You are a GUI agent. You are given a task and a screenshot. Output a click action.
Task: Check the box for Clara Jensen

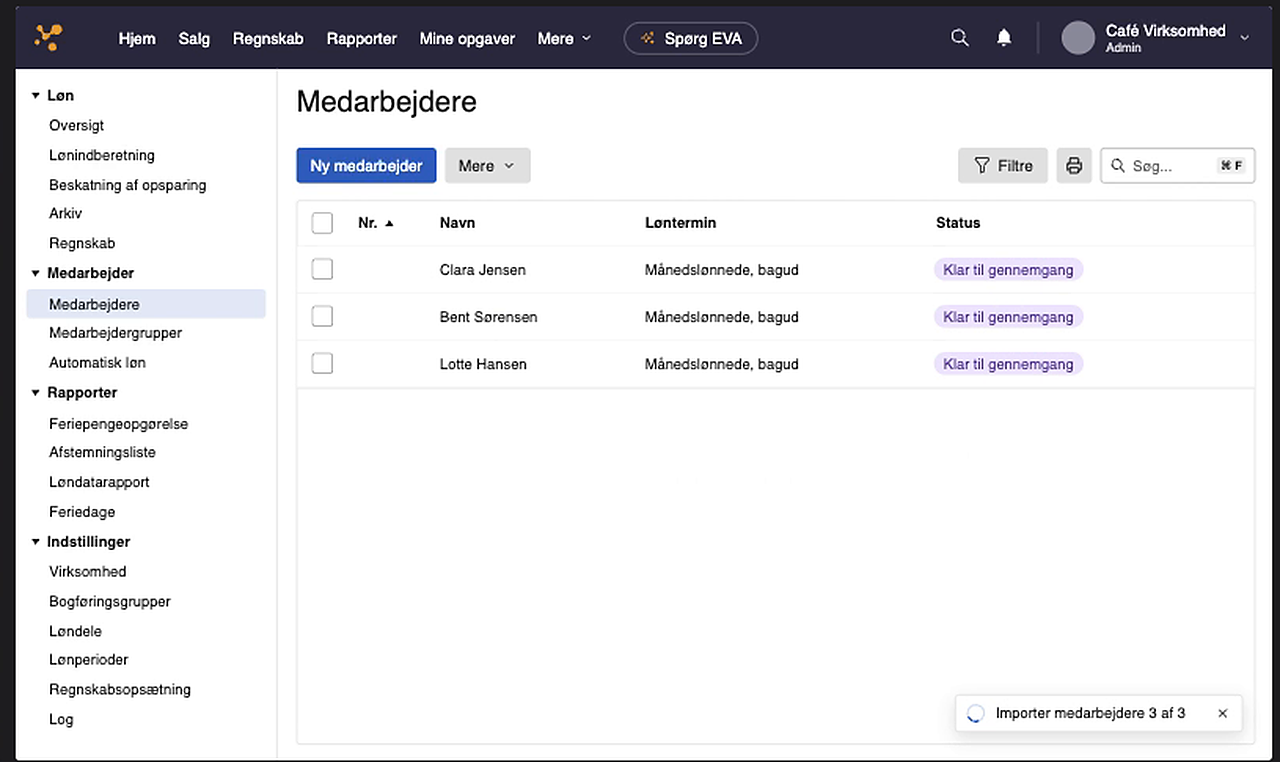[x=322, y=269]
